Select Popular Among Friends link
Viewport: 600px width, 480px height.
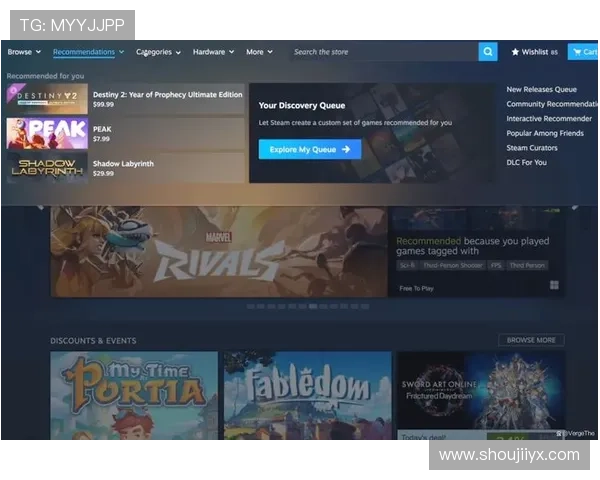tap(545, 133)
